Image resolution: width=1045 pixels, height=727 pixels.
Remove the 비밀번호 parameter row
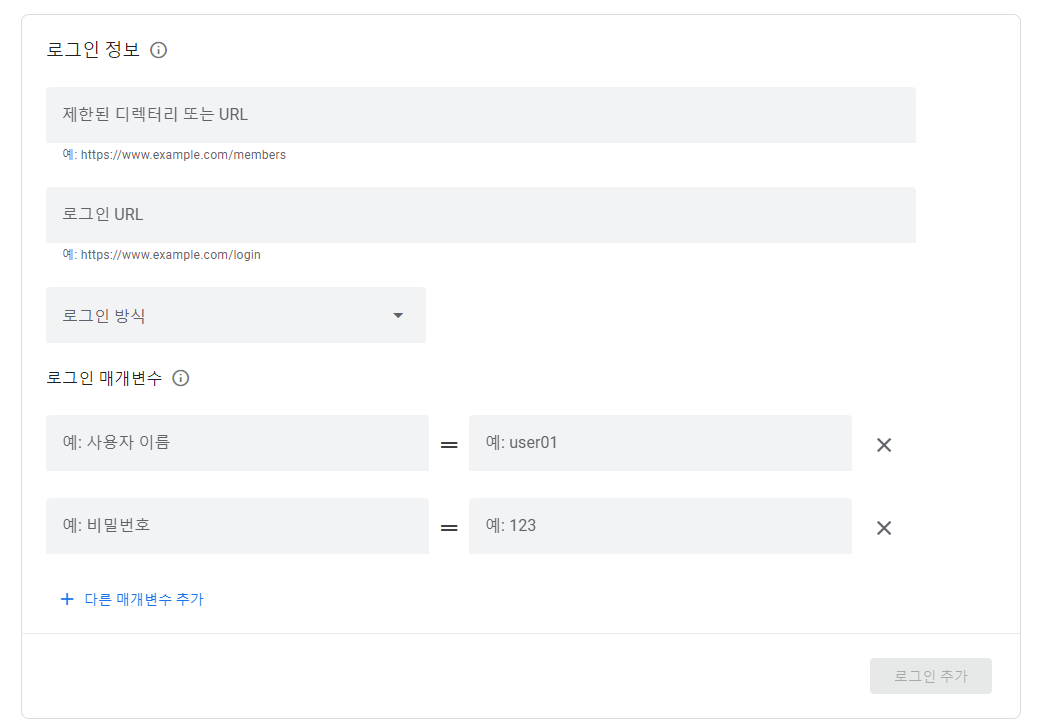(884, 528)
